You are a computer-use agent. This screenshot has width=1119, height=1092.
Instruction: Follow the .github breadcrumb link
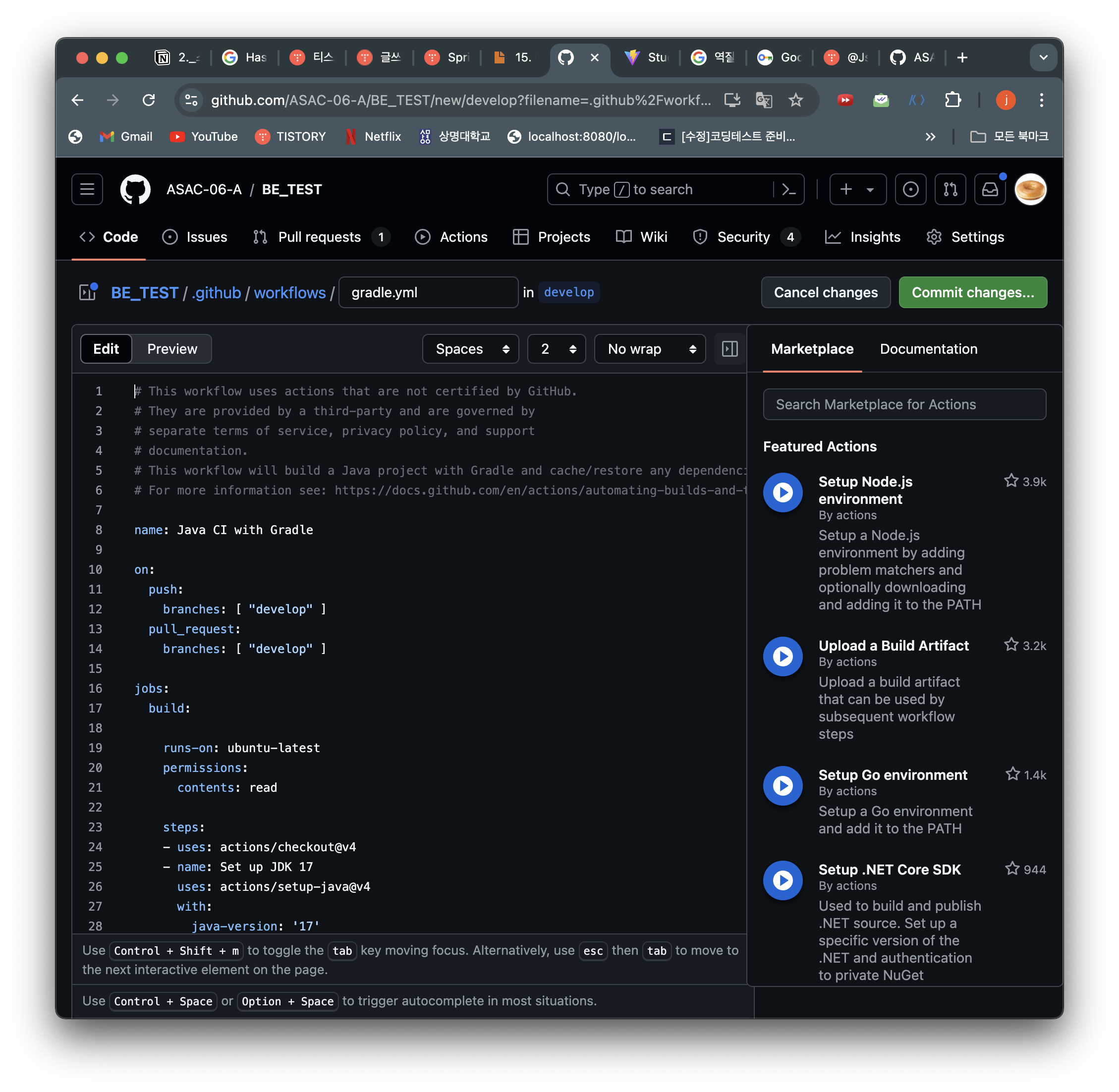click(217, 292)
